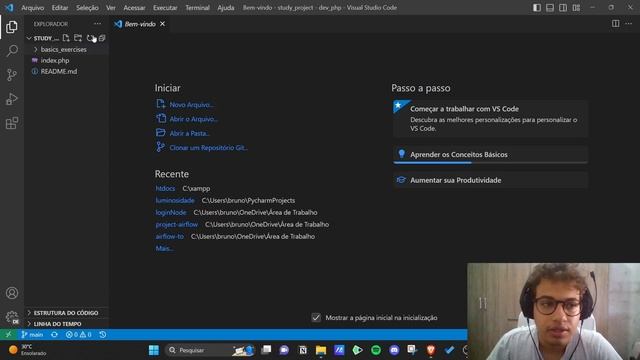Screen dimensions: 640x360
Task: Click Mais... recent items link
Action: [164, 248]
